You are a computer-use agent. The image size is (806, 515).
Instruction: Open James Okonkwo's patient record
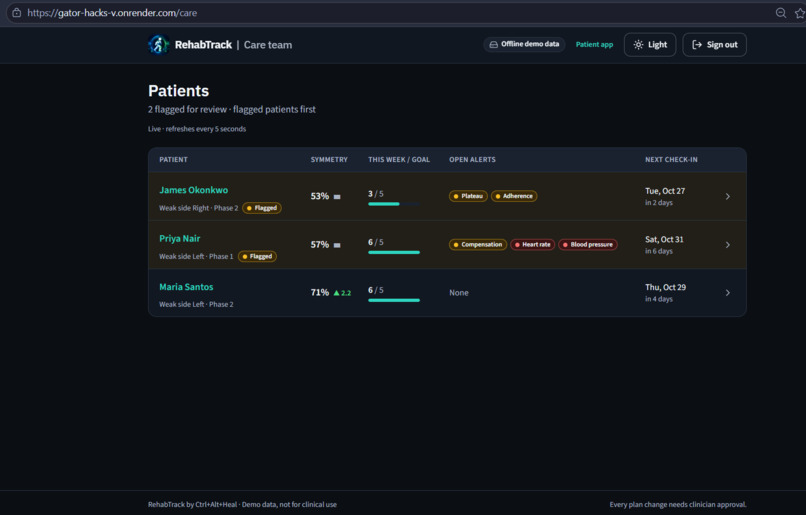point(193,190)
